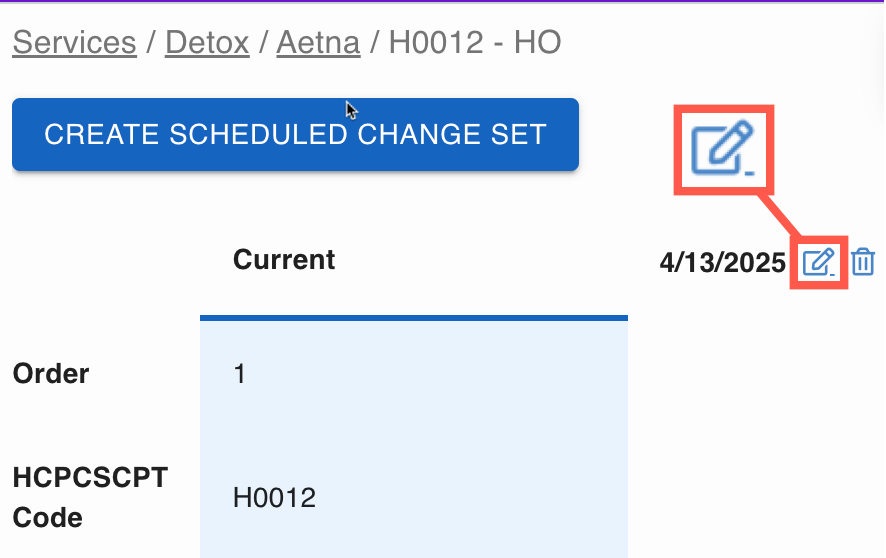Click the slash between Aetna and H0012

(x=375, y=43)
